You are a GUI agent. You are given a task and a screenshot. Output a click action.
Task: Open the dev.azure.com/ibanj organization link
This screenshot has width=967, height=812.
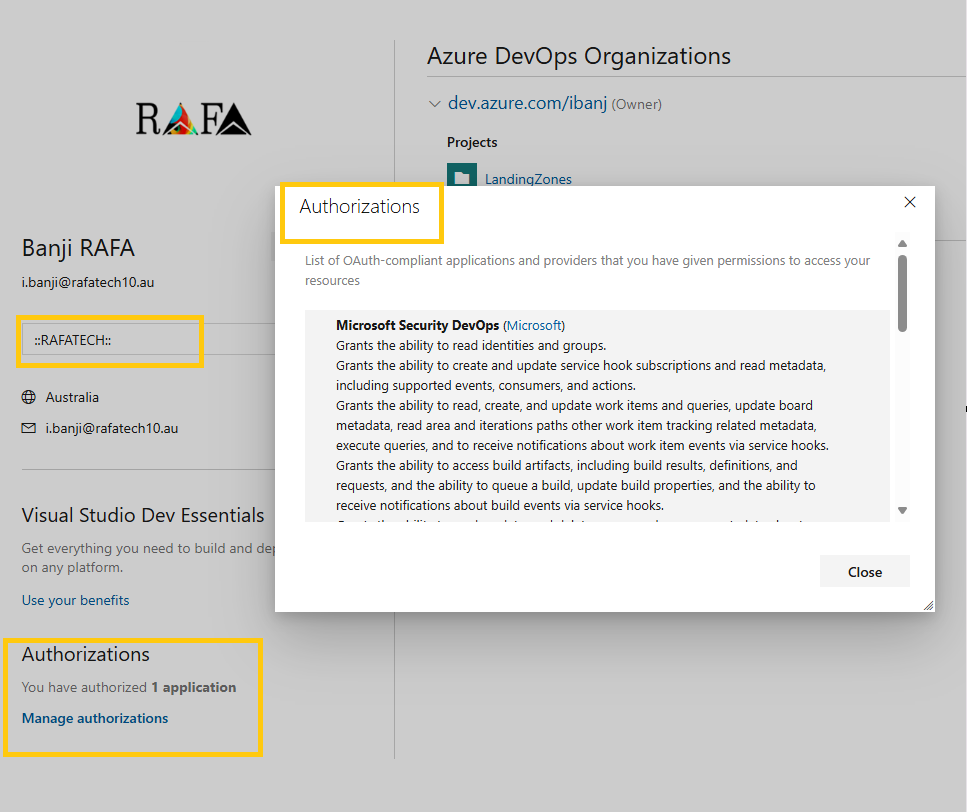click(x=529, y=102)
